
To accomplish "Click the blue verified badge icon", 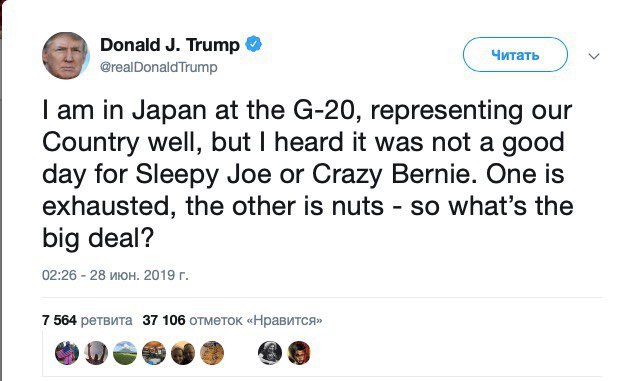I will [254, 44].
